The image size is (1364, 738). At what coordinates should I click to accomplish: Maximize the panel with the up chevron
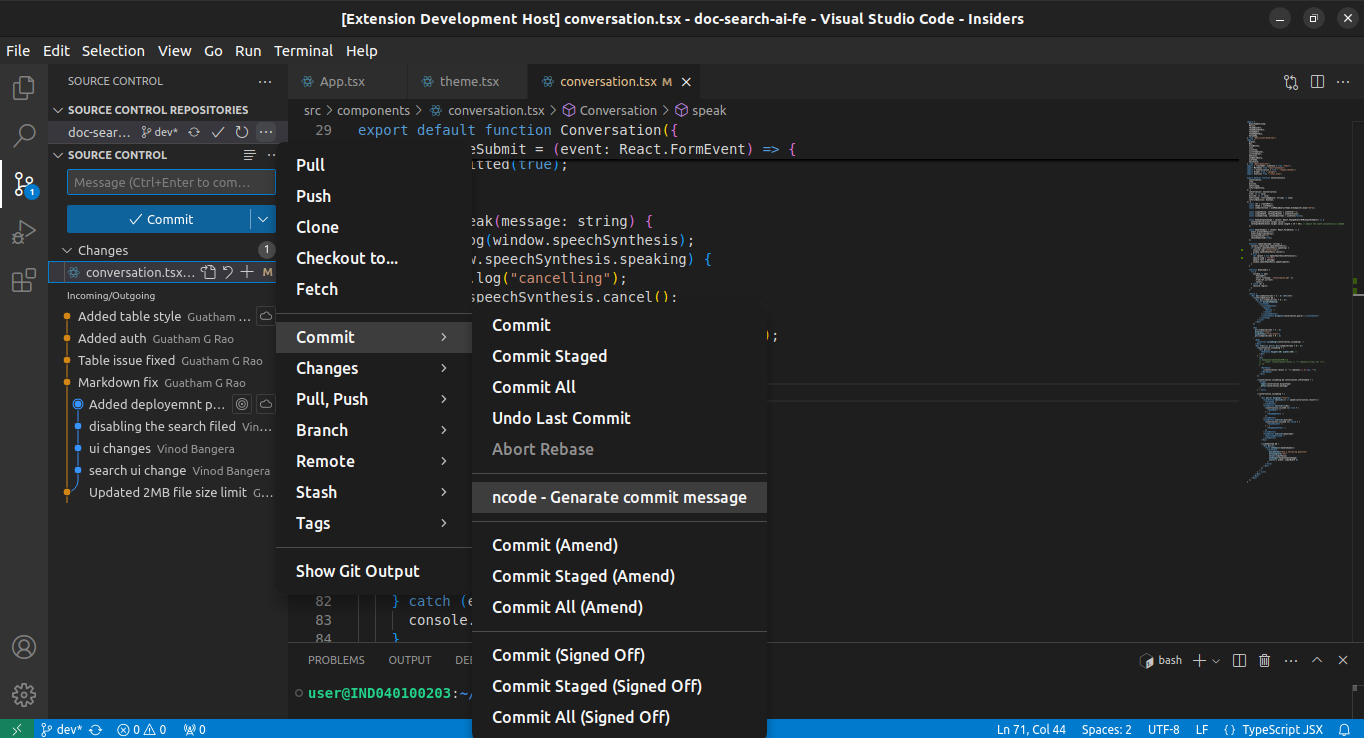tap(1317, 660)
